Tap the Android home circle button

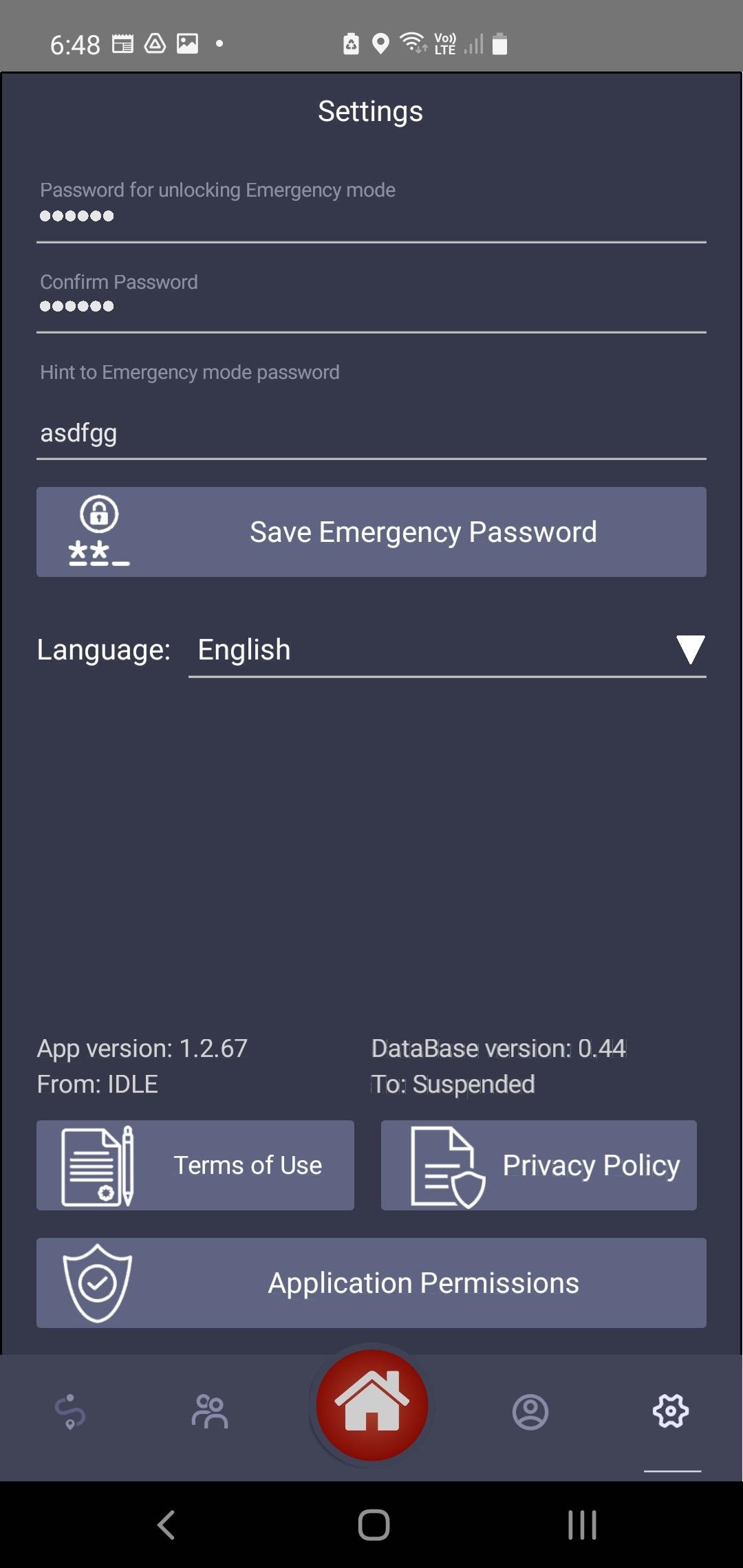pos(371,1525)
